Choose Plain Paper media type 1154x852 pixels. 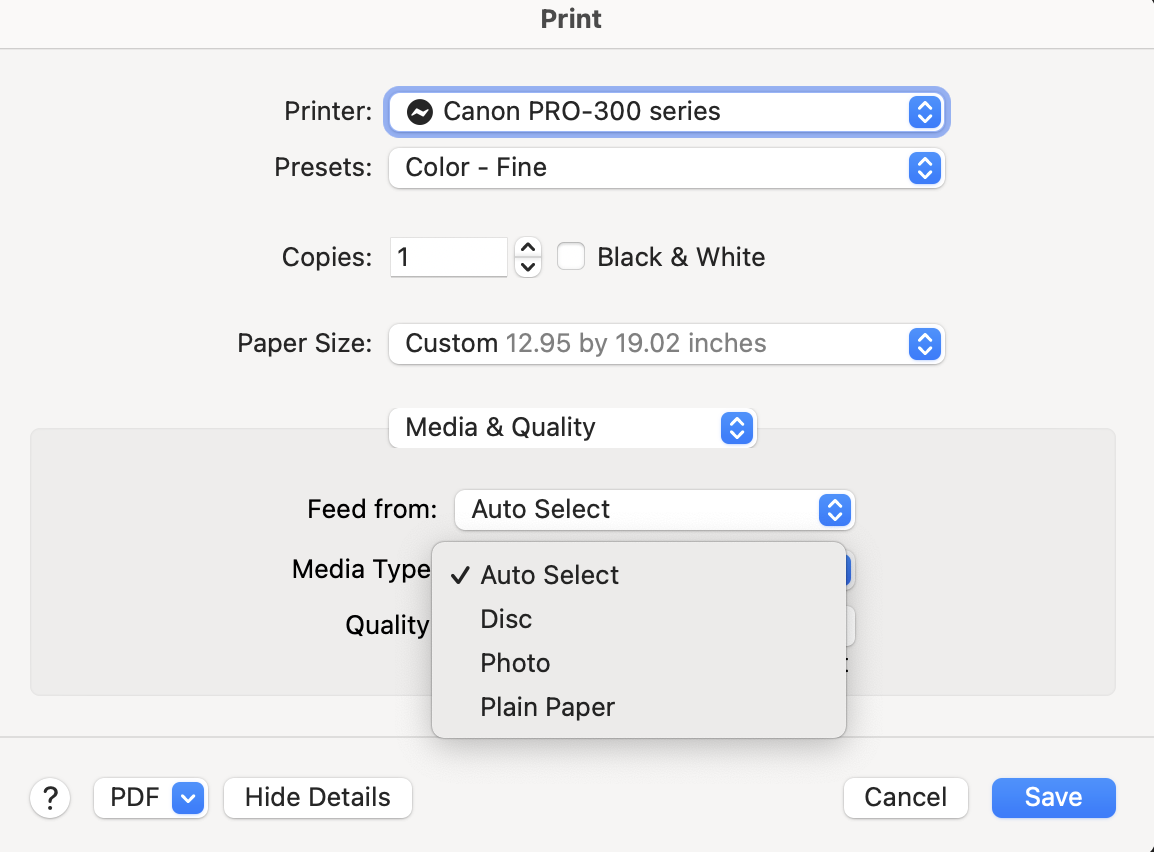pyautogui.click(x=548, y=708)
